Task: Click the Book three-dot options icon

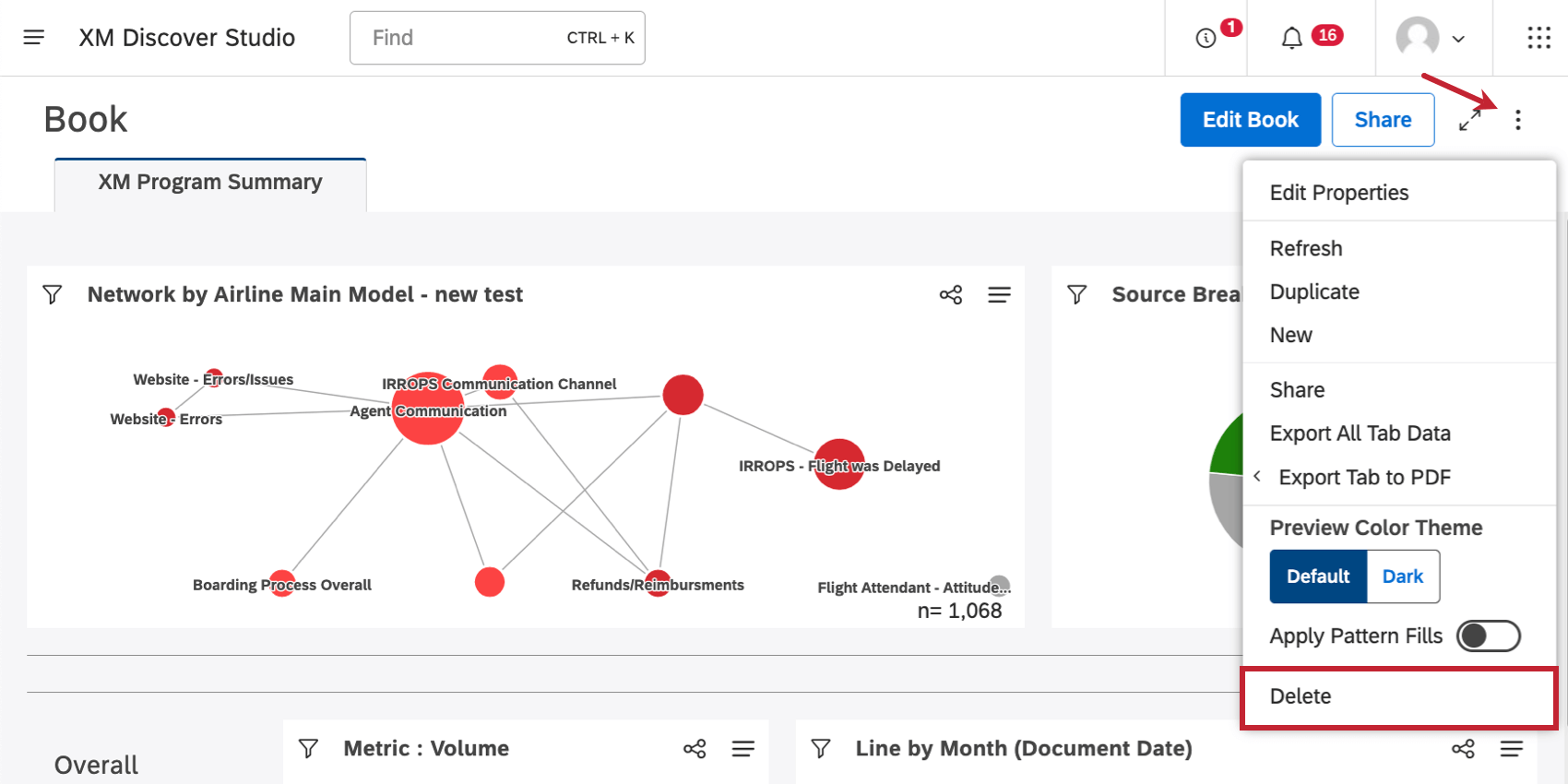Action: point(1517,120)
